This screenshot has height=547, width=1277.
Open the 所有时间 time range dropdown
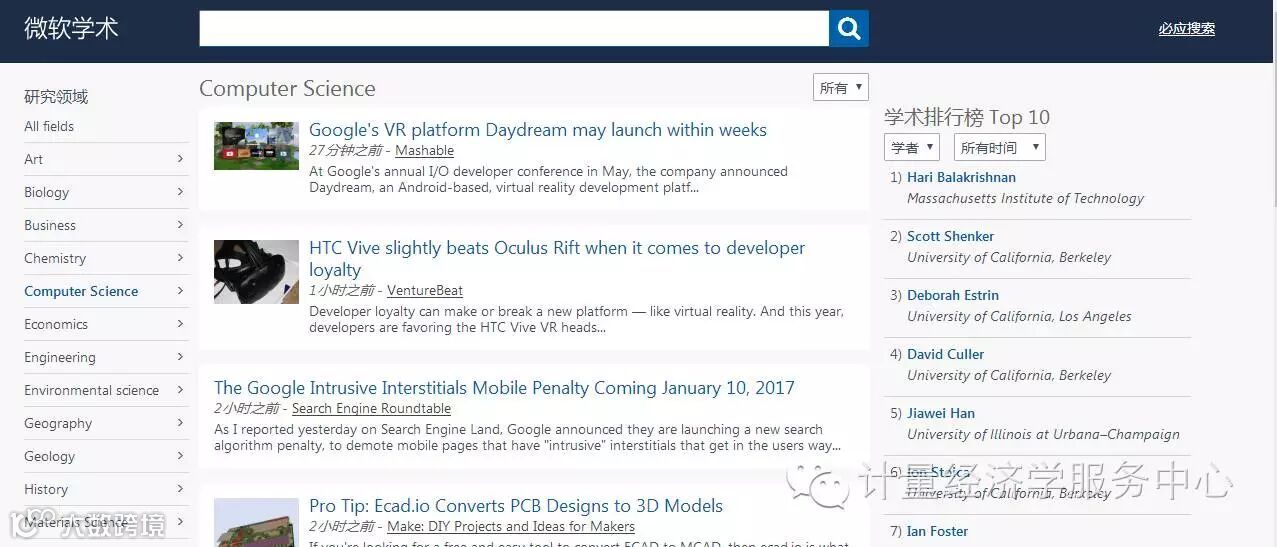(x=999, y=147)
